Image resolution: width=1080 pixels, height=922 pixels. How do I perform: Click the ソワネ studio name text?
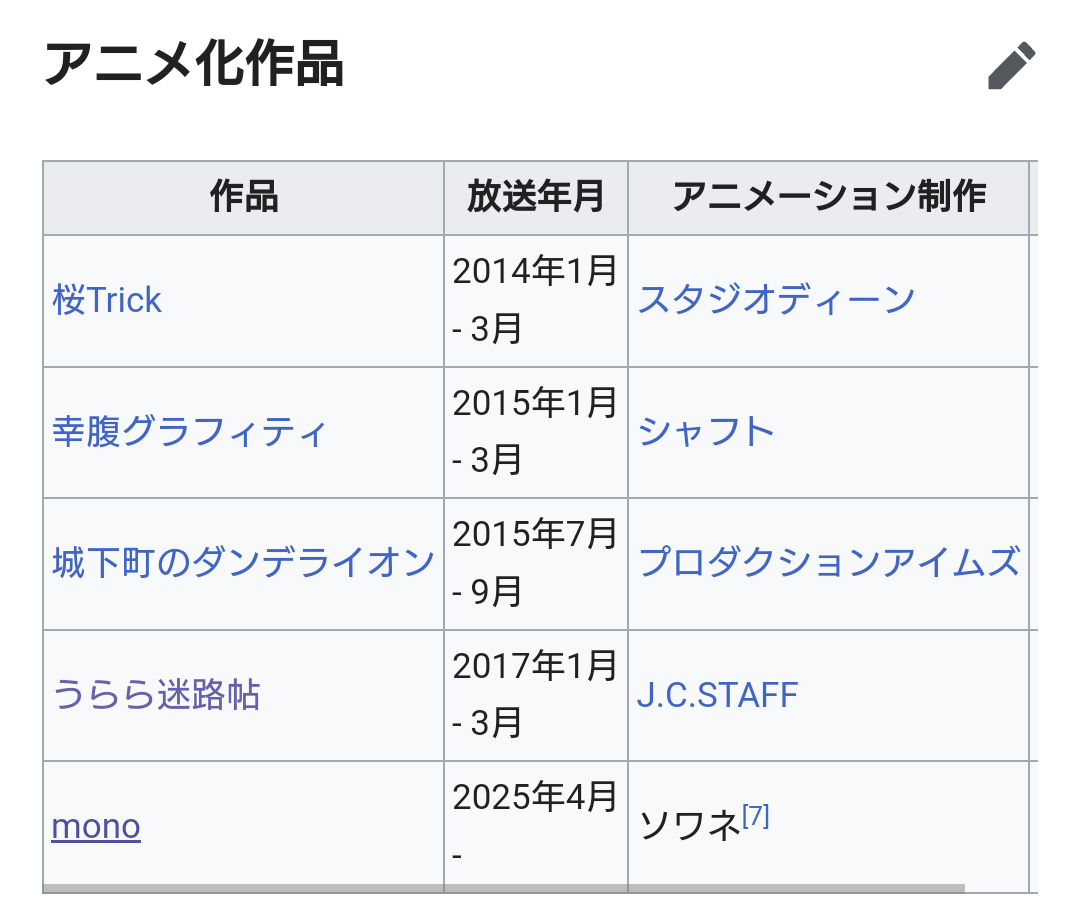tap(688, 826)
